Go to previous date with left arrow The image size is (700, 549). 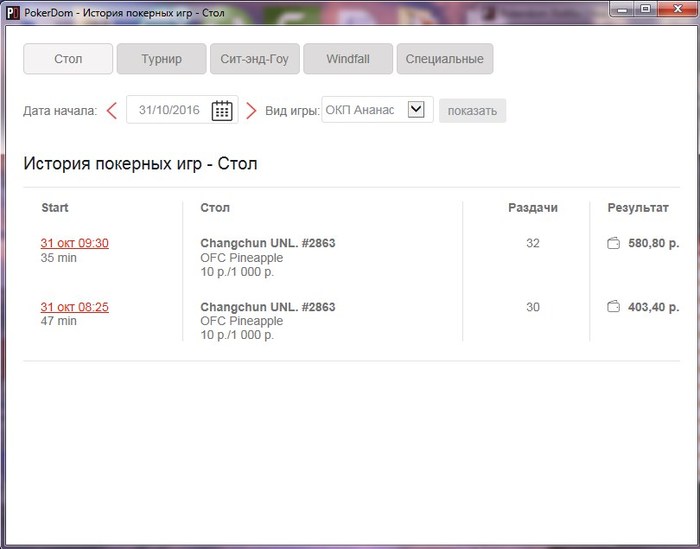click(x=112, y=111)
